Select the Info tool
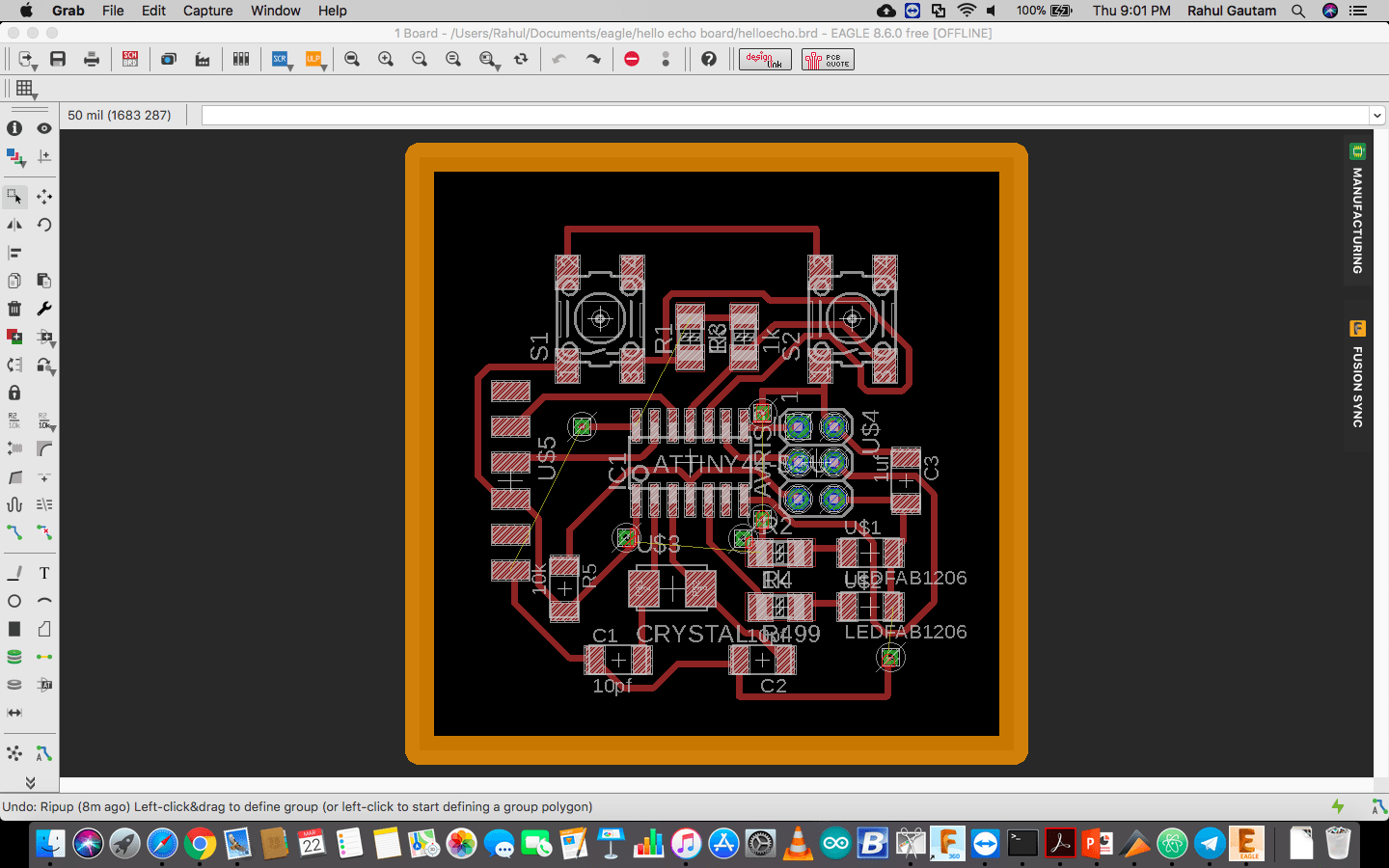 coord(14,128)
